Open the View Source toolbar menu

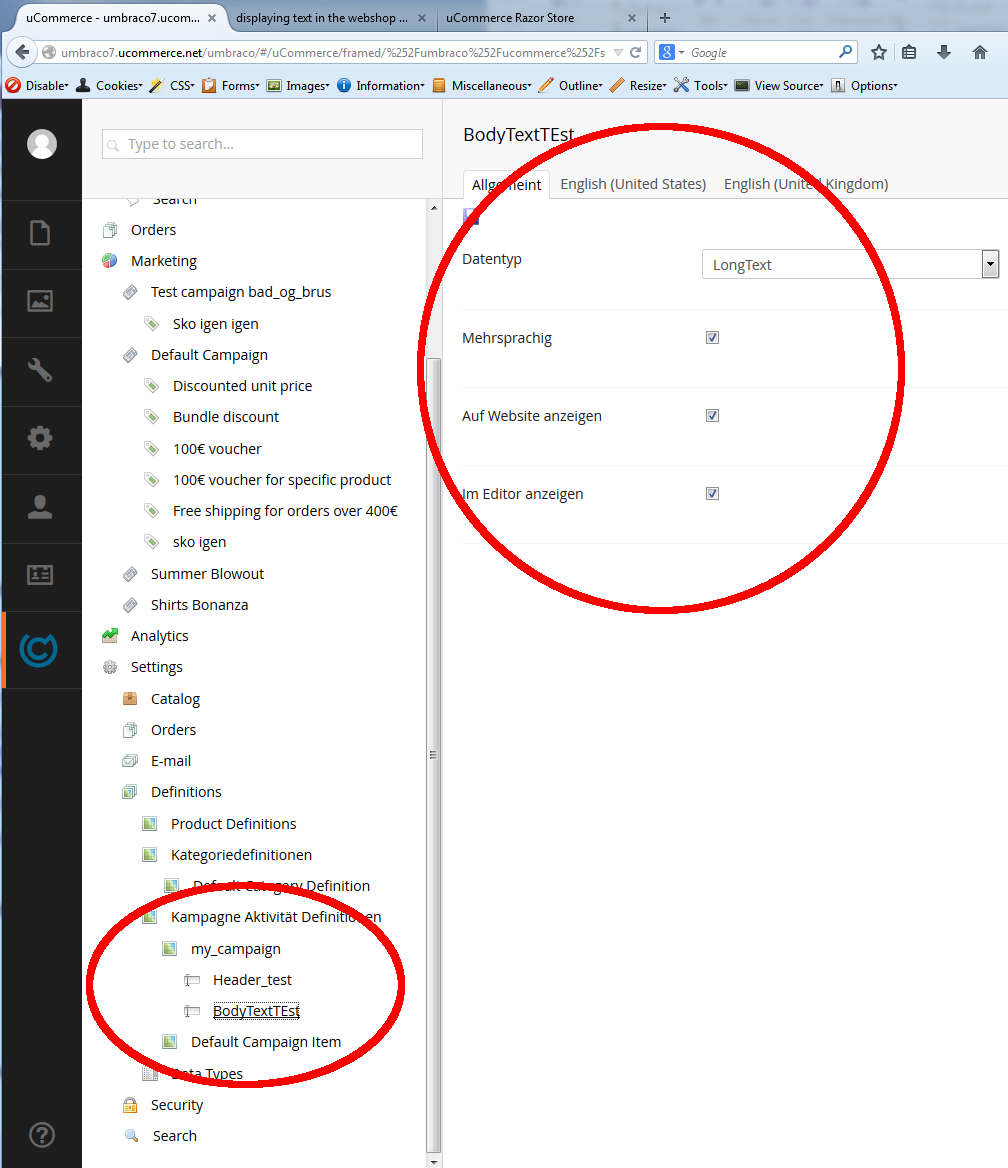[779, 86]
